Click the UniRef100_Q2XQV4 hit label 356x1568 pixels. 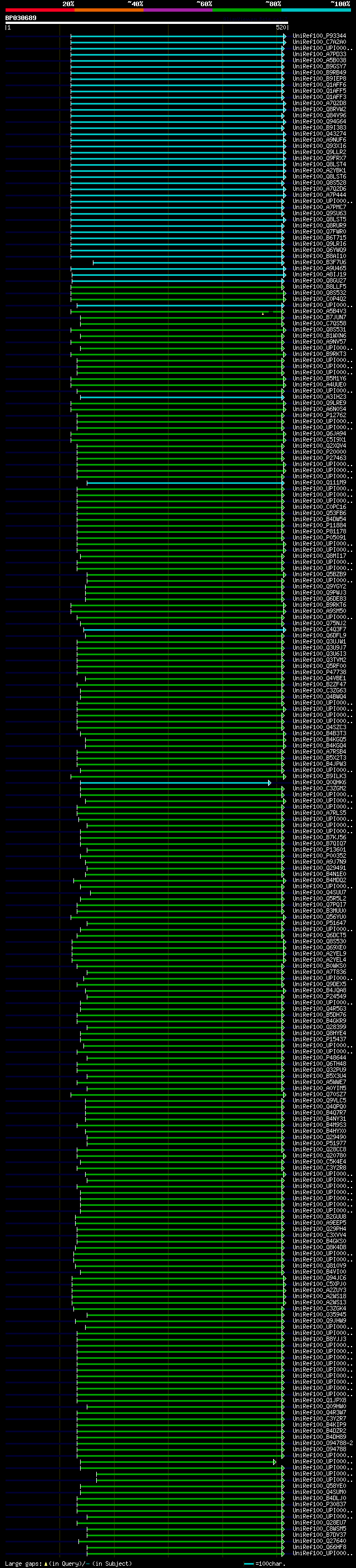[x=319, y=446]
